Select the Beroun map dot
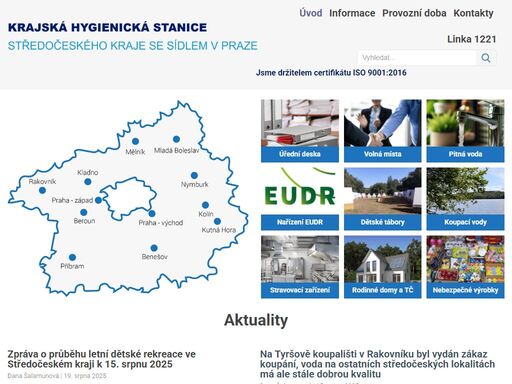The height and width of the screenshot is (384, 512). [84, 212]
